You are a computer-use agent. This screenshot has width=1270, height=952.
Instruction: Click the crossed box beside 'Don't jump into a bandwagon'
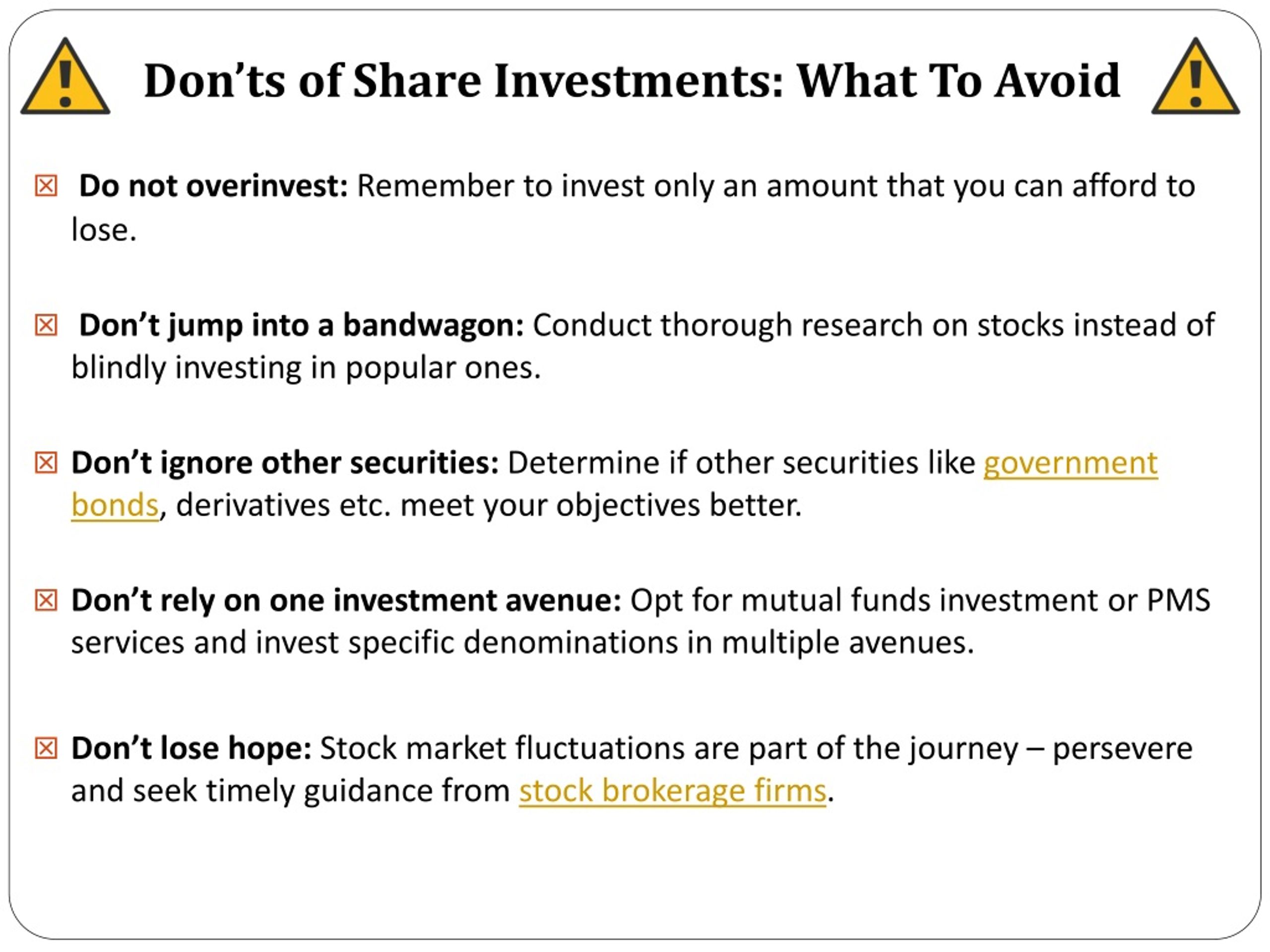pyautogui.click(x=46, y=325)
